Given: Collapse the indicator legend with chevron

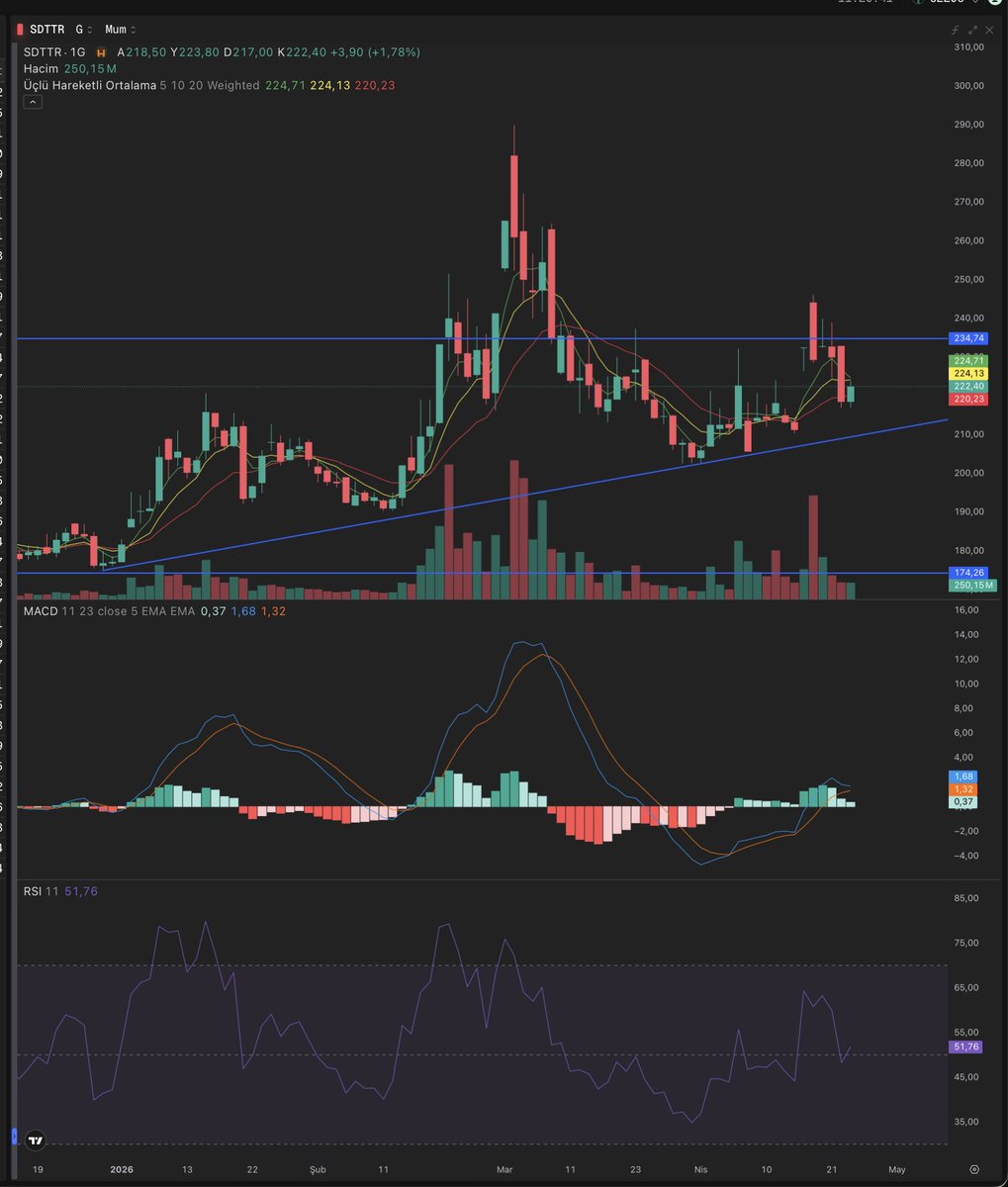Looking at the screenshot, I should (33, 102).
